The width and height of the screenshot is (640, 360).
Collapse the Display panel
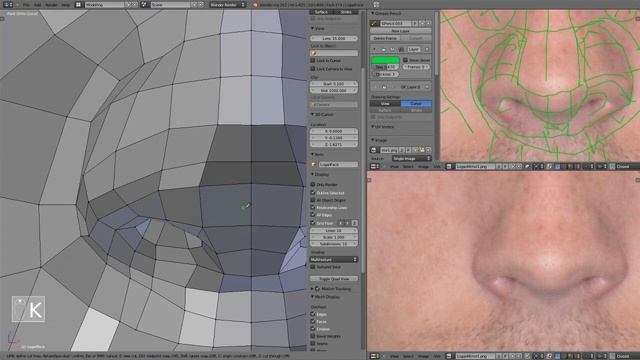click(x=320, y=174)
